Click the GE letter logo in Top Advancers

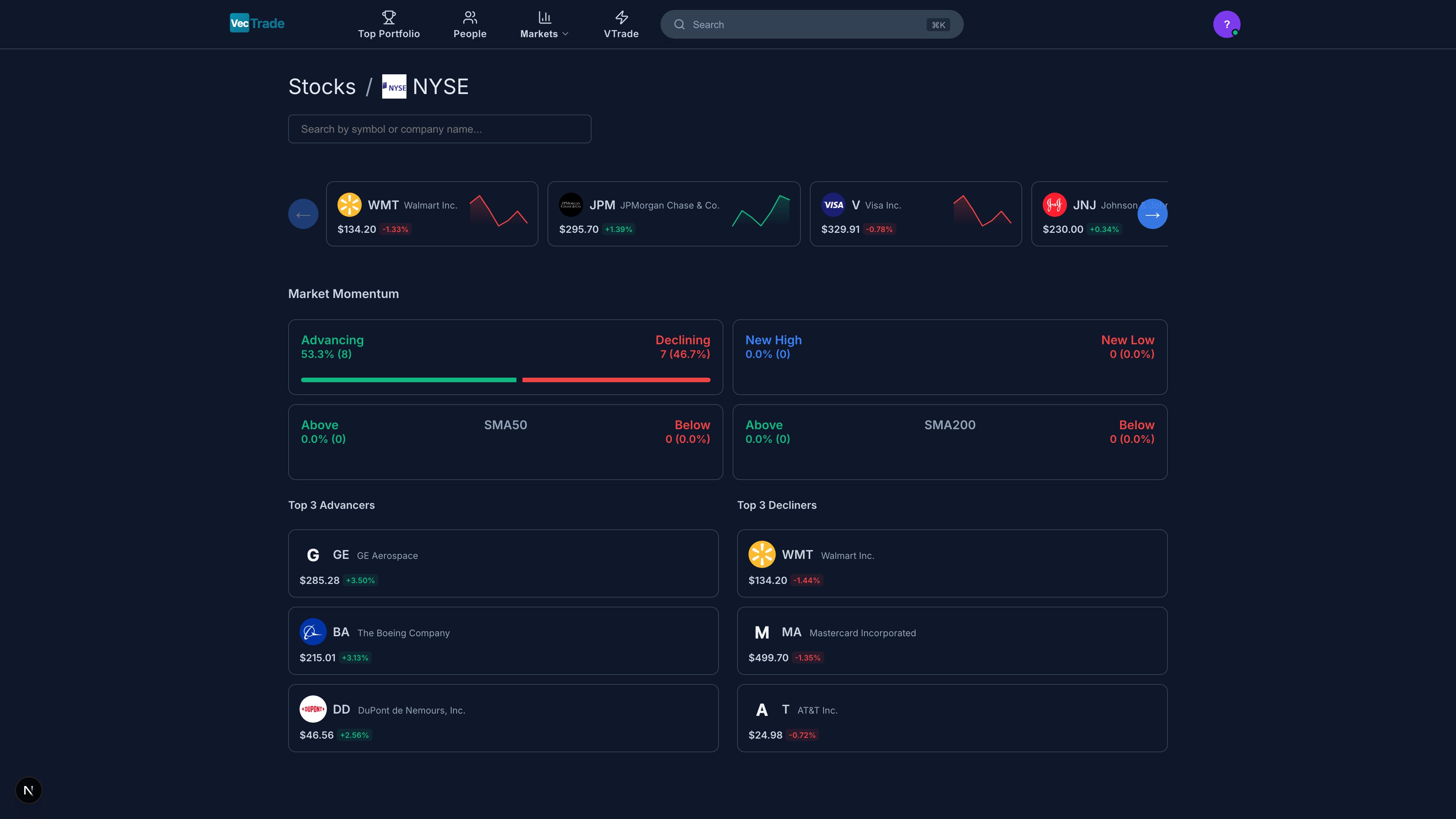click(x=313, y=555)
